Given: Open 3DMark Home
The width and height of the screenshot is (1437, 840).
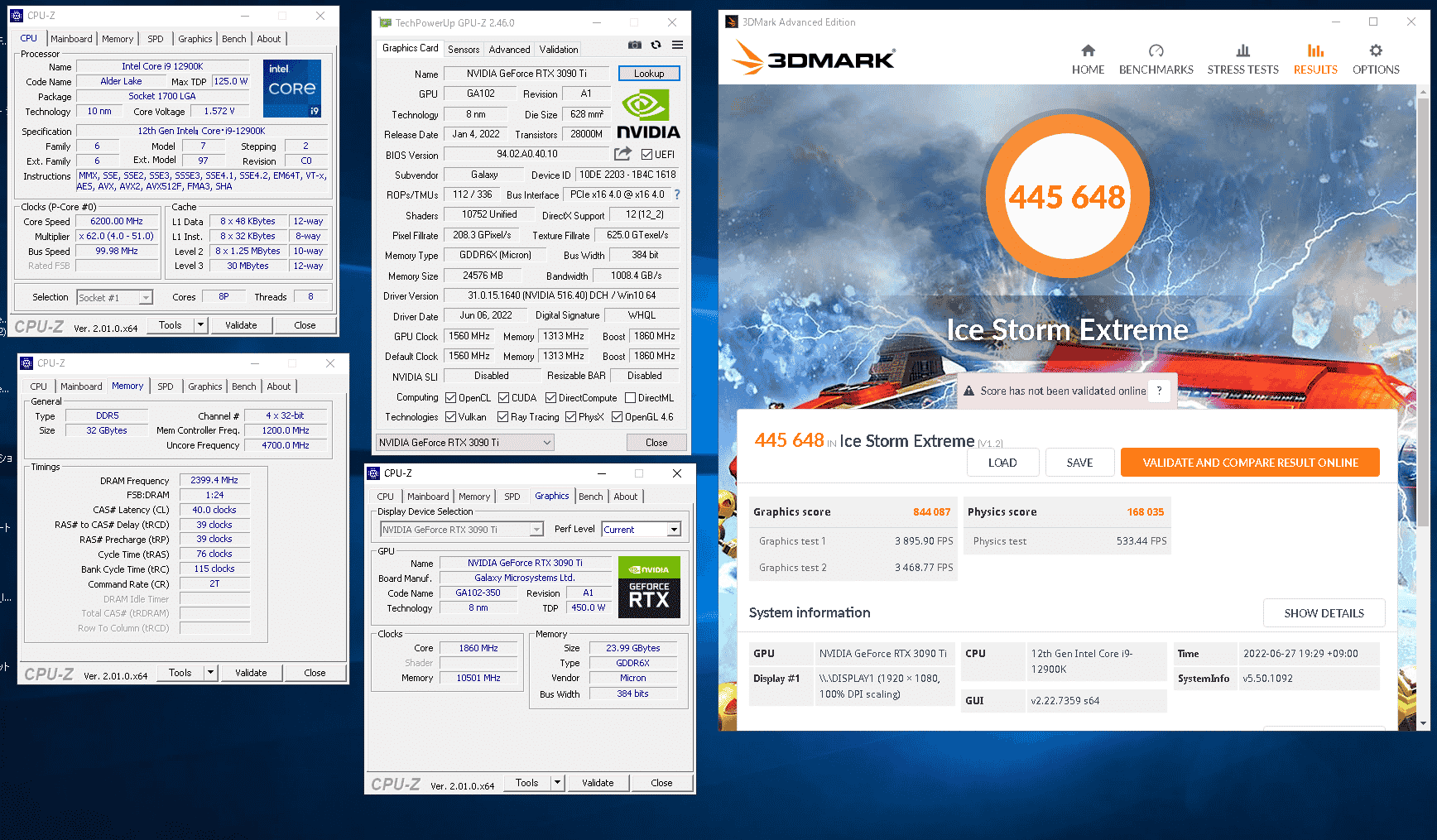Looking at the screenshot, I should [1088, 60].
